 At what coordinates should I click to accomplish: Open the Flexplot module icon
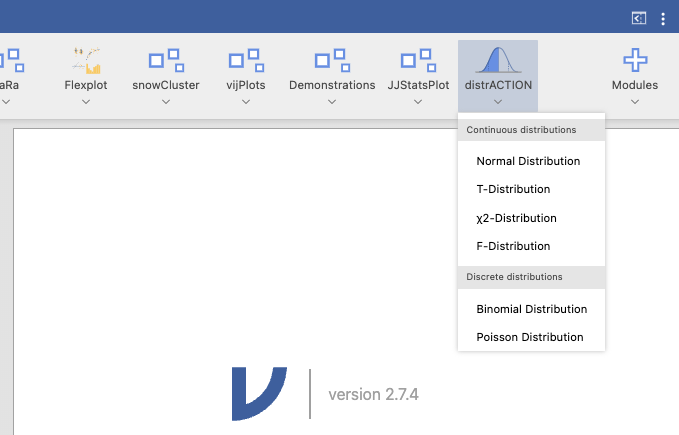86,62
